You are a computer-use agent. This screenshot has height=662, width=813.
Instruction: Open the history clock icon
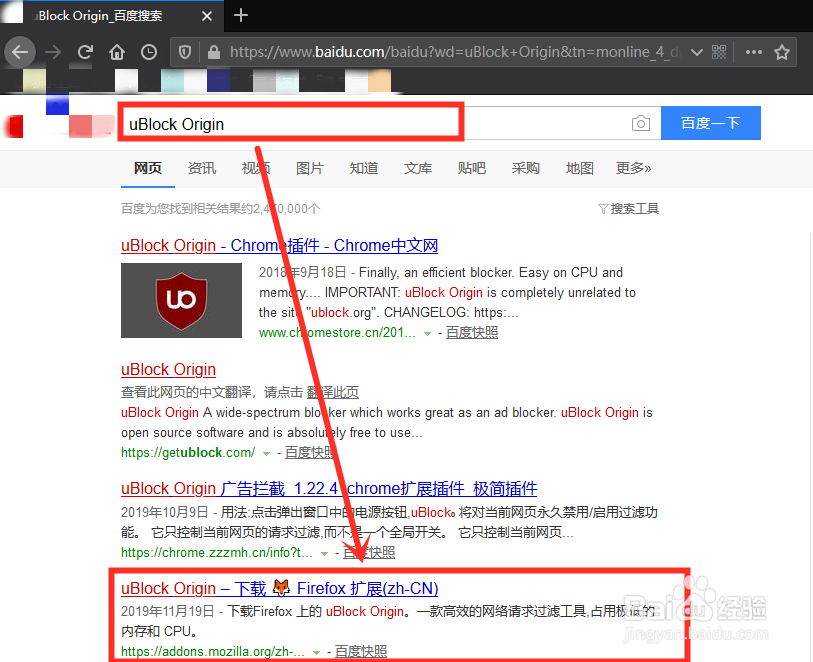[x=149, y=52]
